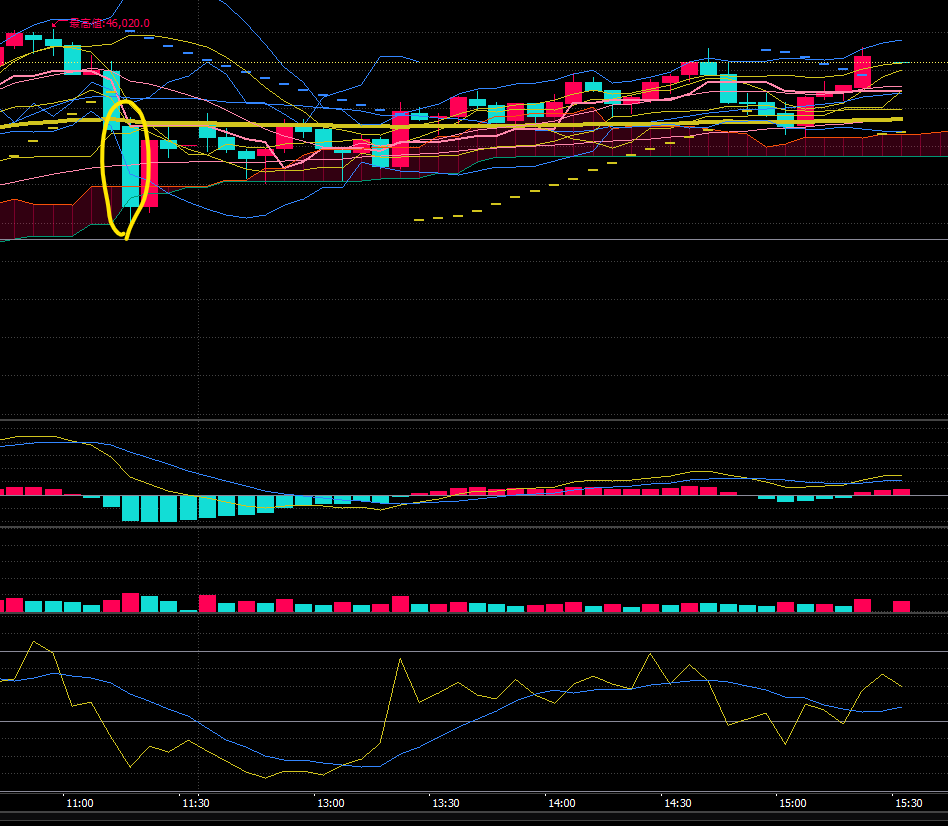Click the yellow oscillator spike after 13:00
The width and height of the screenshot is (948, 826).
(400, 659)
